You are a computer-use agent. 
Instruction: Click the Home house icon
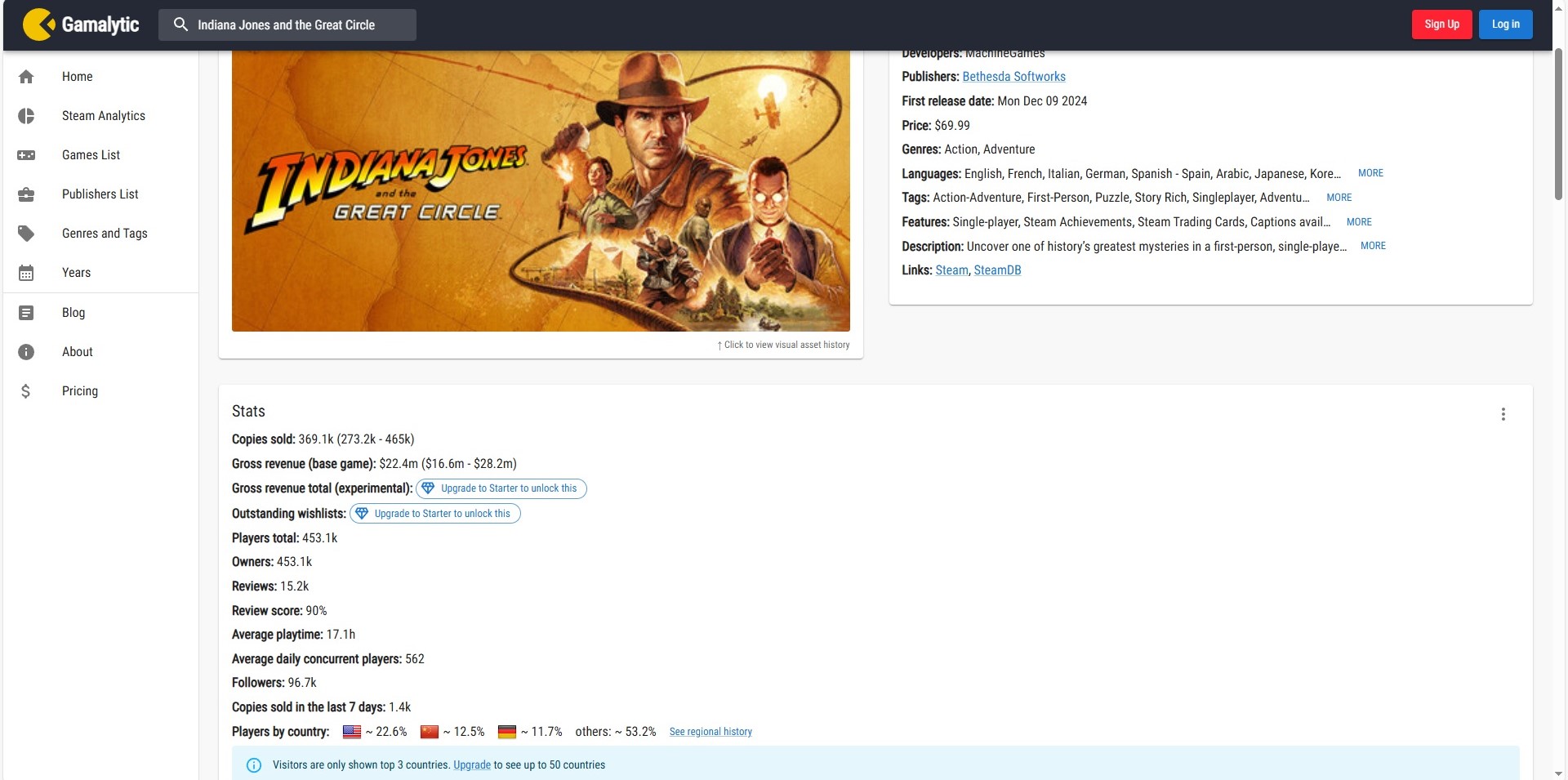26,77
